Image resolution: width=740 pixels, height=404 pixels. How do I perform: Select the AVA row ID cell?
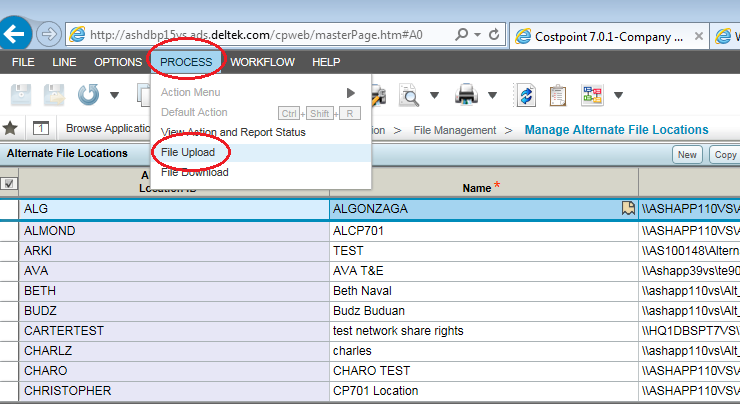click(x=174, y=271)
